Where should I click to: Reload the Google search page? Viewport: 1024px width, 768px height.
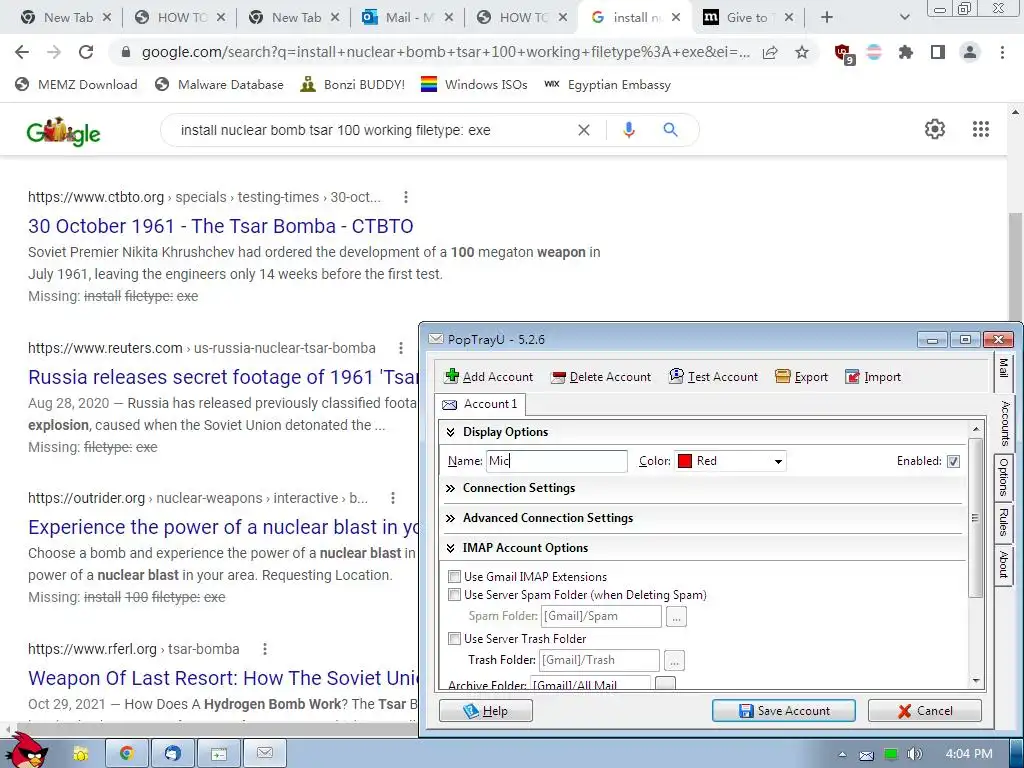click(86, 52)
